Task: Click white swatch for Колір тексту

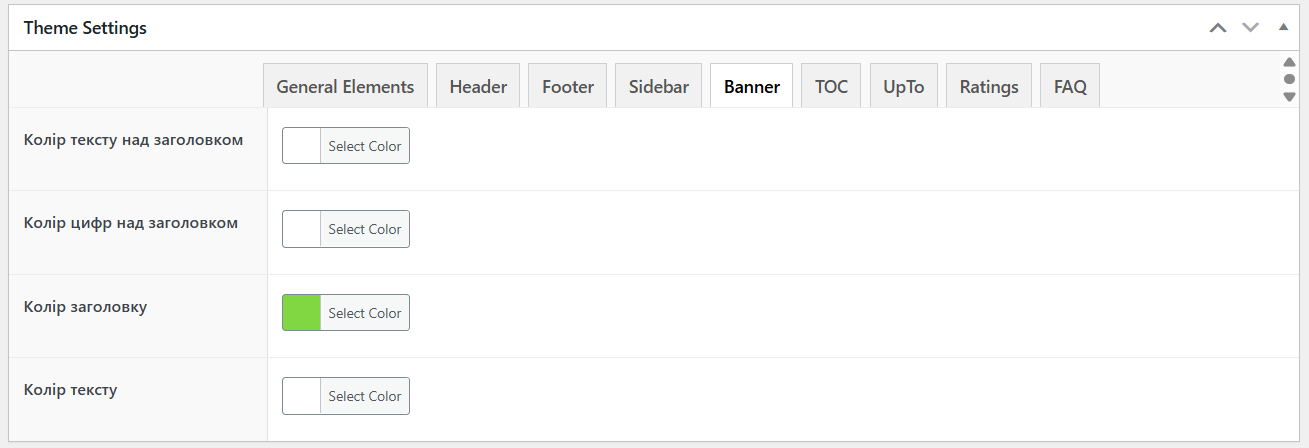Action: point(302,396)
